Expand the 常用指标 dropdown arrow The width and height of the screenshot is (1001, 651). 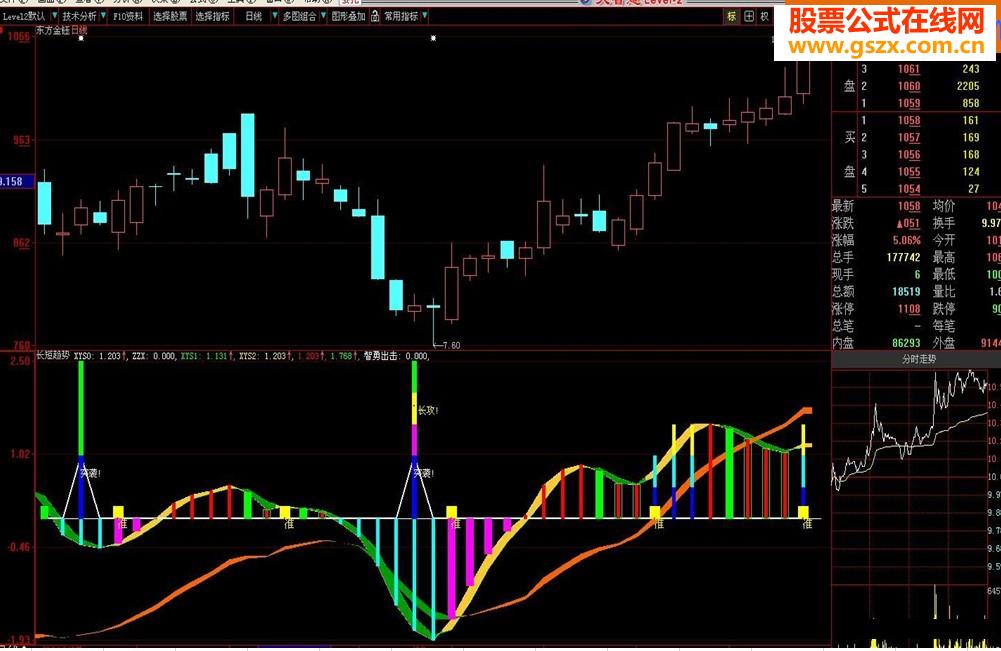click(425, 16)
